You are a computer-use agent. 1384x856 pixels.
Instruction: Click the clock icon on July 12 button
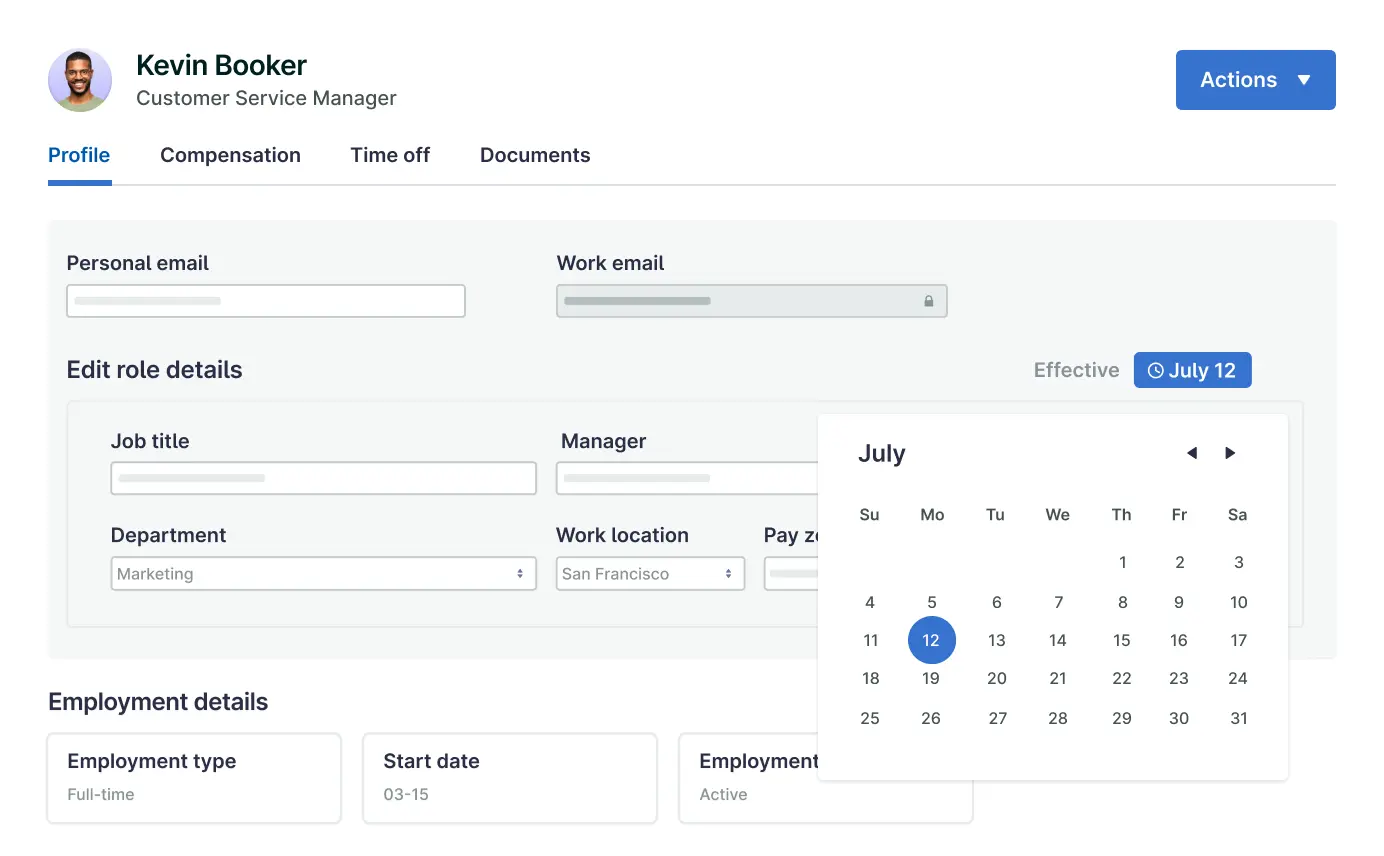(1155, 371)
